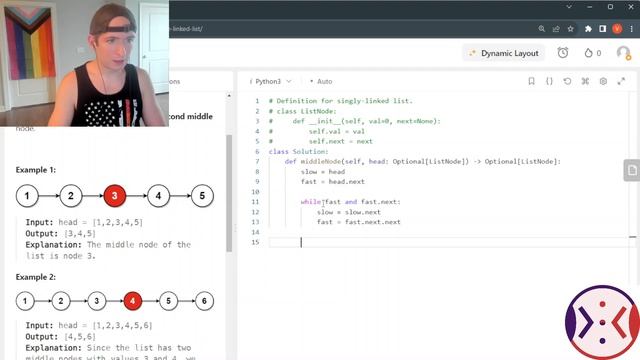Image resolution: width=640 pixels, height=360 pixels.
Task: Click the share page icon in address bar
Action: pyautogui.click(x=556, y=29)
